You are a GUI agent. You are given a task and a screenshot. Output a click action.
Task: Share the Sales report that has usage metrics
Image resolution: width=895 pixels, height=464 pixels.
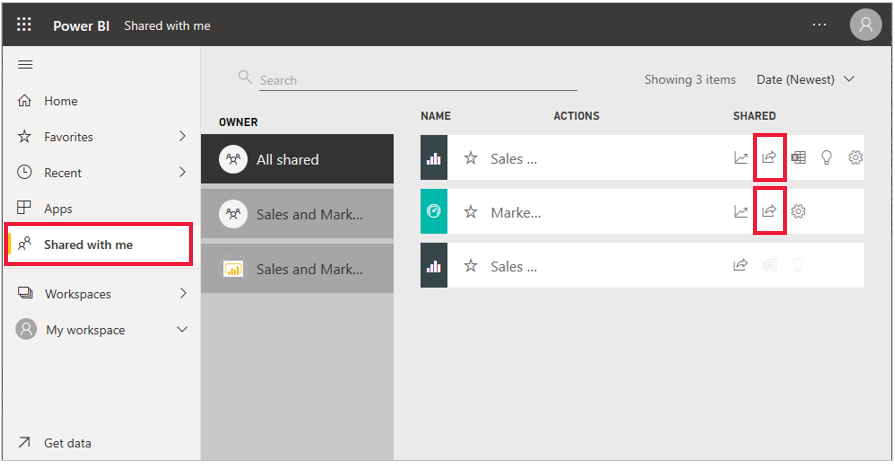click(x=769, y=157)
